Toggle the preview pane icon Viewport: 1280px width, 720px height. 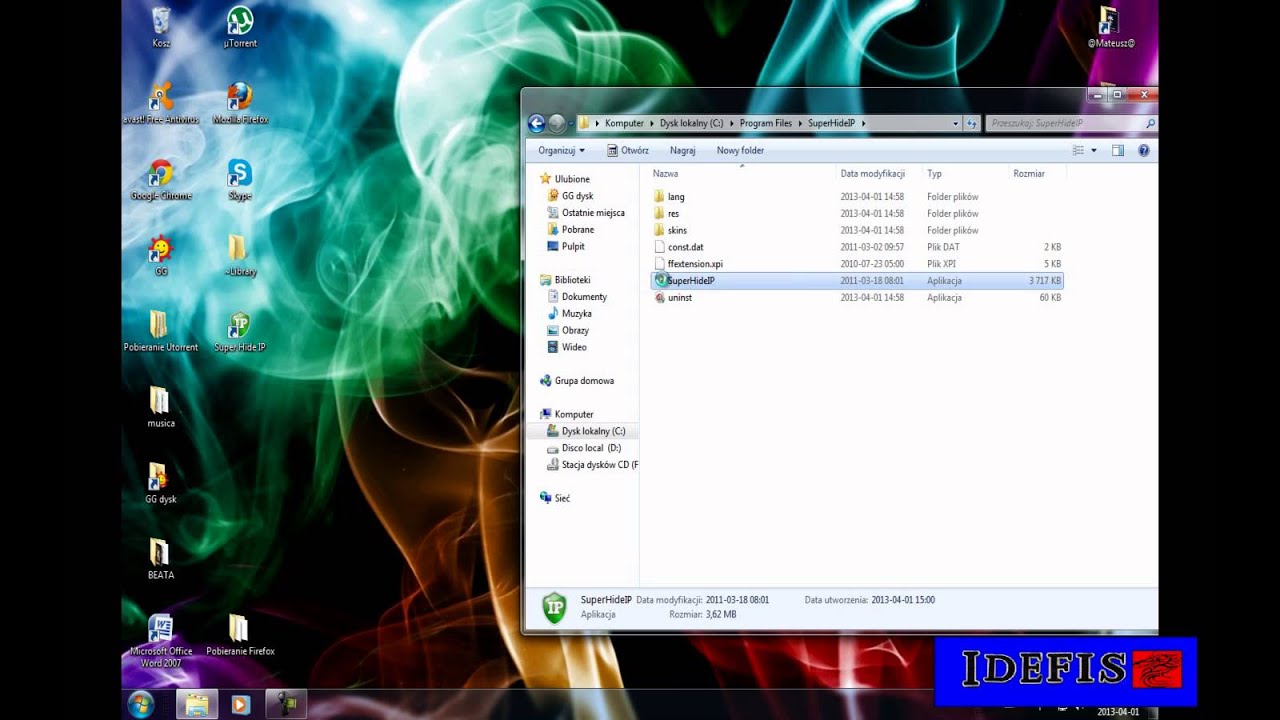[x=1118, y=150]
